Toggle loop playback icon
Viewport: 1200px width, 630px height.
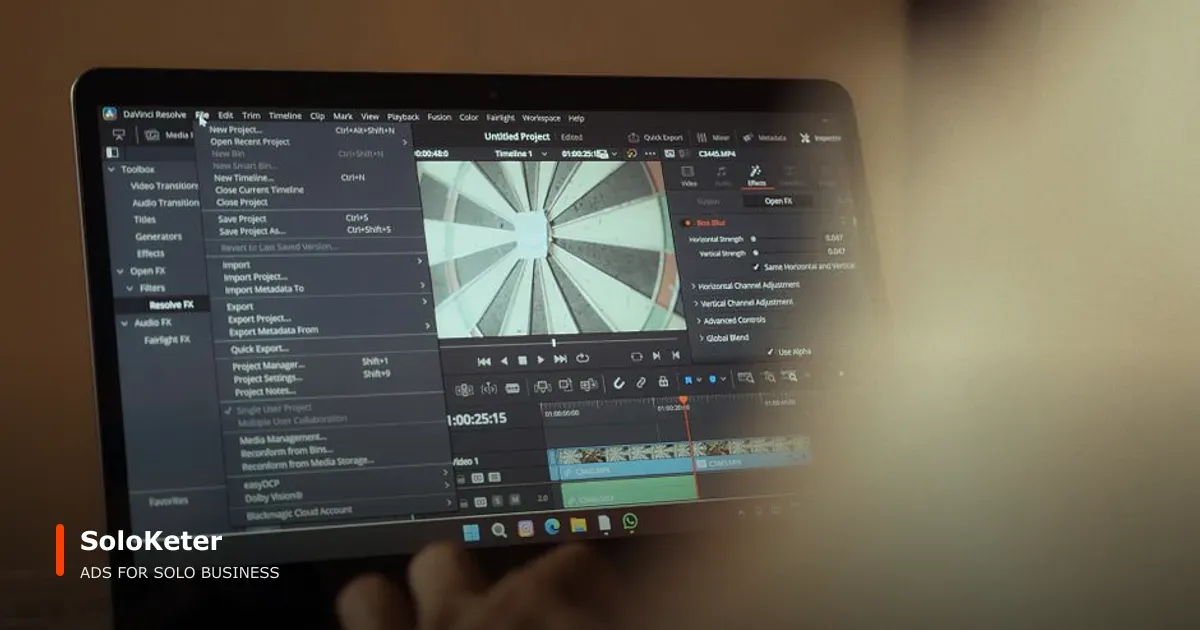point(582,358)
